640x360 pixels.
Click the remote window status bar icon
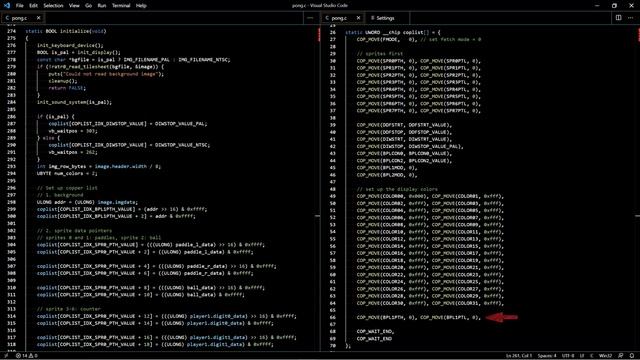[6, 356]
